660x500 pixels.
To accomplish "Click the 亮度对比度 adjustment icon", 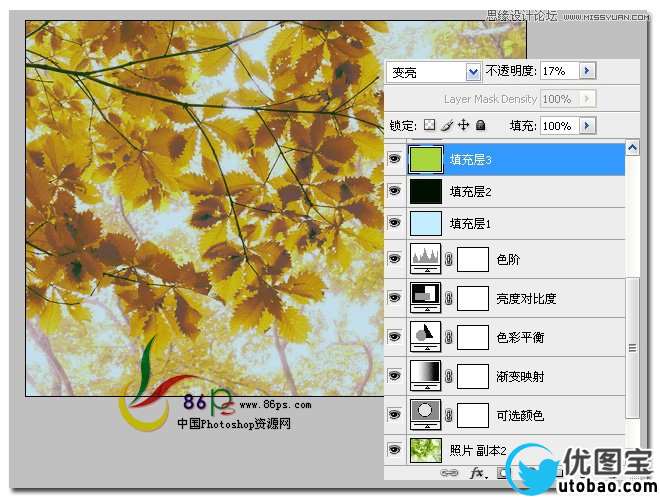I will 426,298.
